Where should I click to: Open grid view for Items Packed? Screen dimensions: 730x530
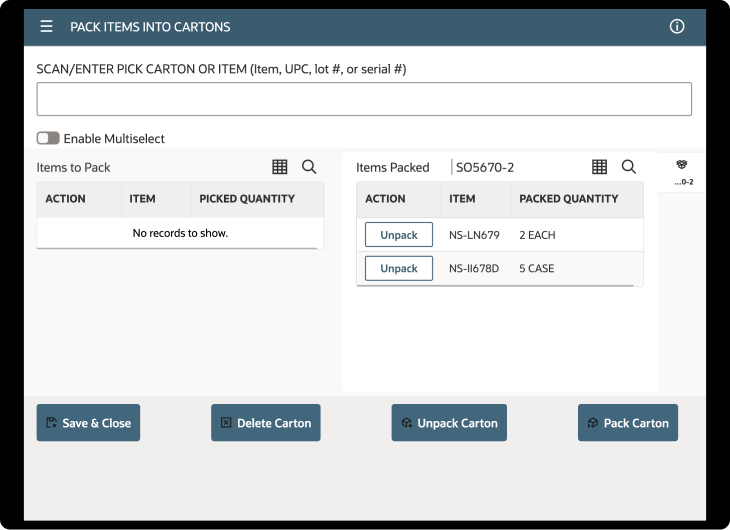(600, 167)
